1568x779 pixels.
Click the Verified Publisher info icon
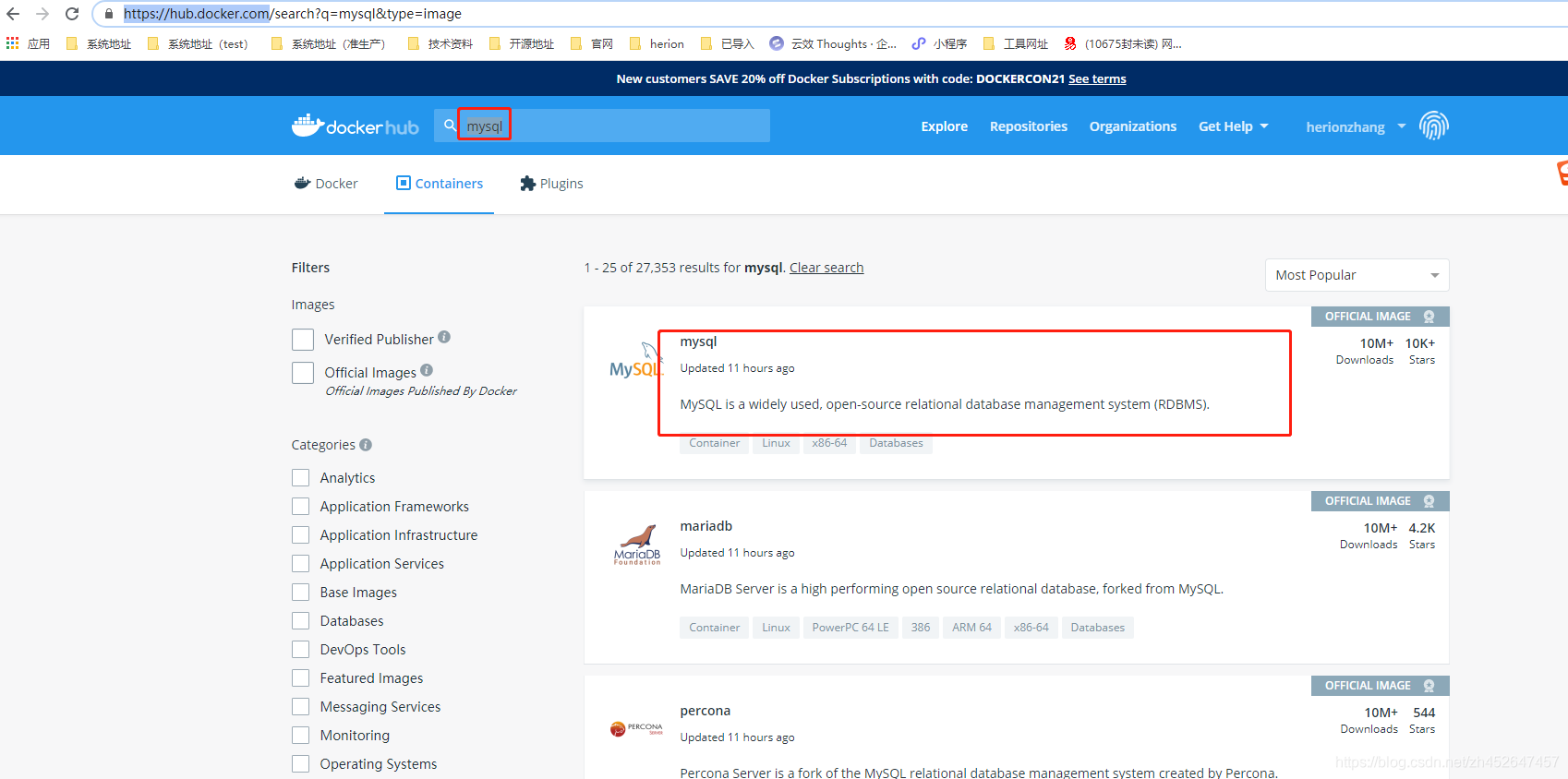tap(444, 337)
